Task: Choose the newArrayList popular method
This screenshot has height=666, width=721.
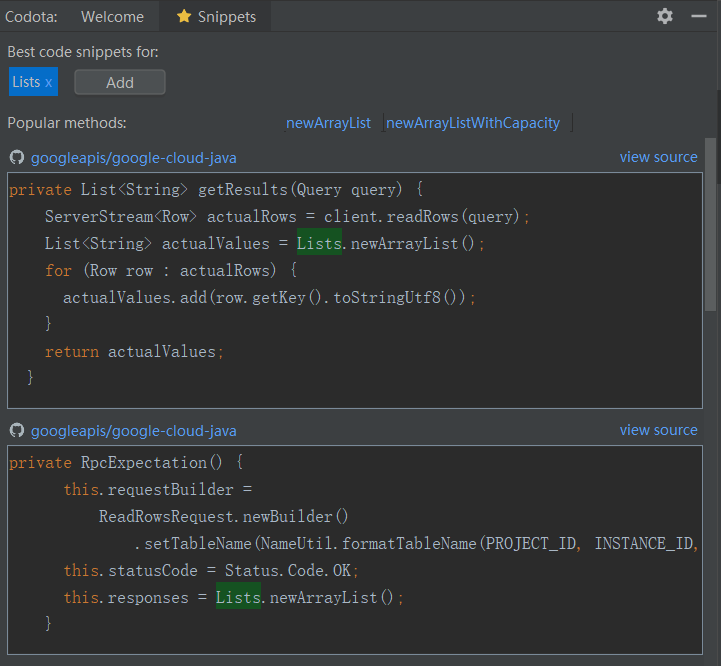Action: [328, 123]
